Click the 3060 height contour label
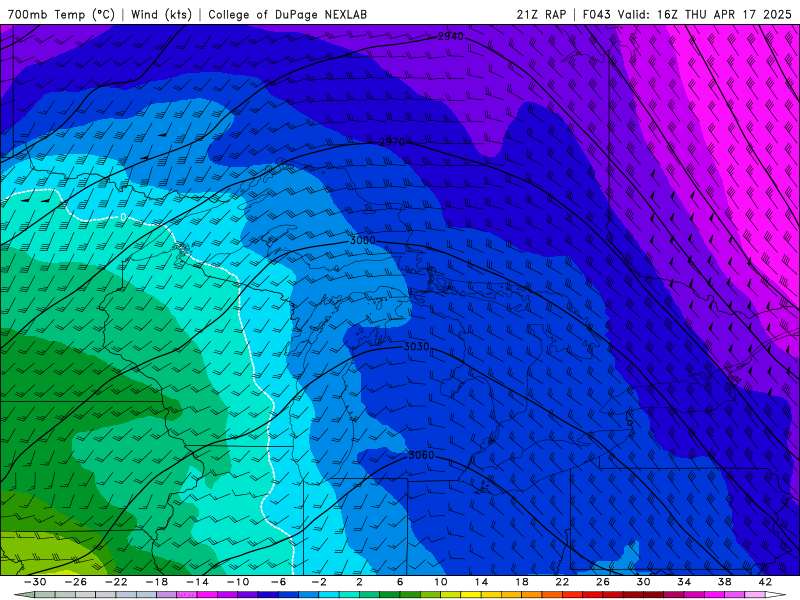Viewport: 800px width, 600px height. 421,455
